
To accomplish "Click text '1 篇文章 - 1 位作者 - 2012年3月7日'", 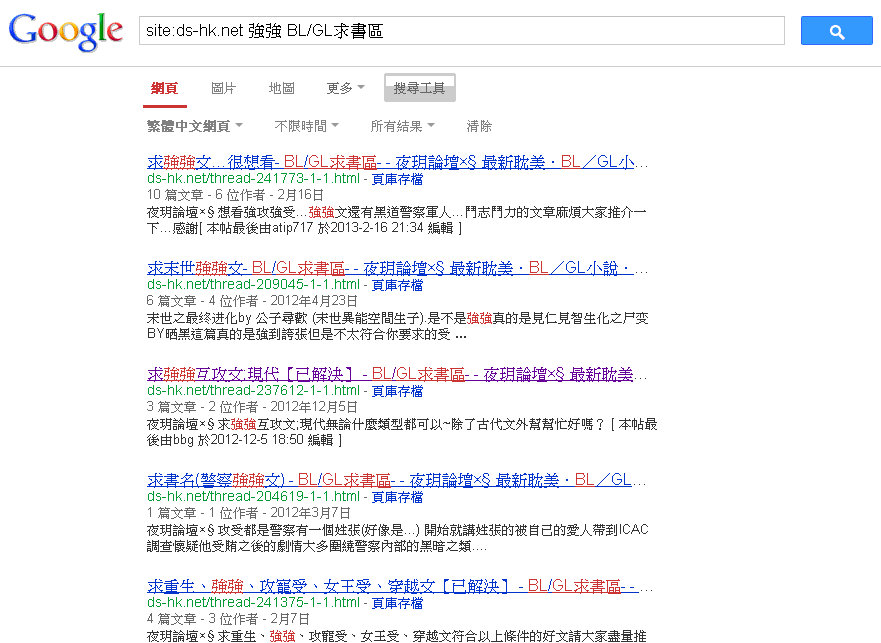I will click(x=249, y=513).
